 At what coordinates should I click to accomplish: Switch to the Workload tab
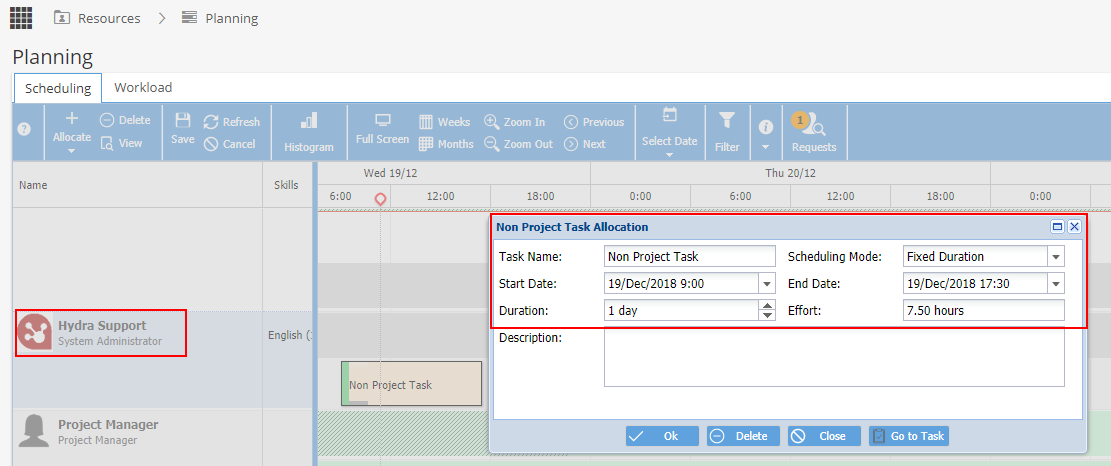(x=143, y=88)
